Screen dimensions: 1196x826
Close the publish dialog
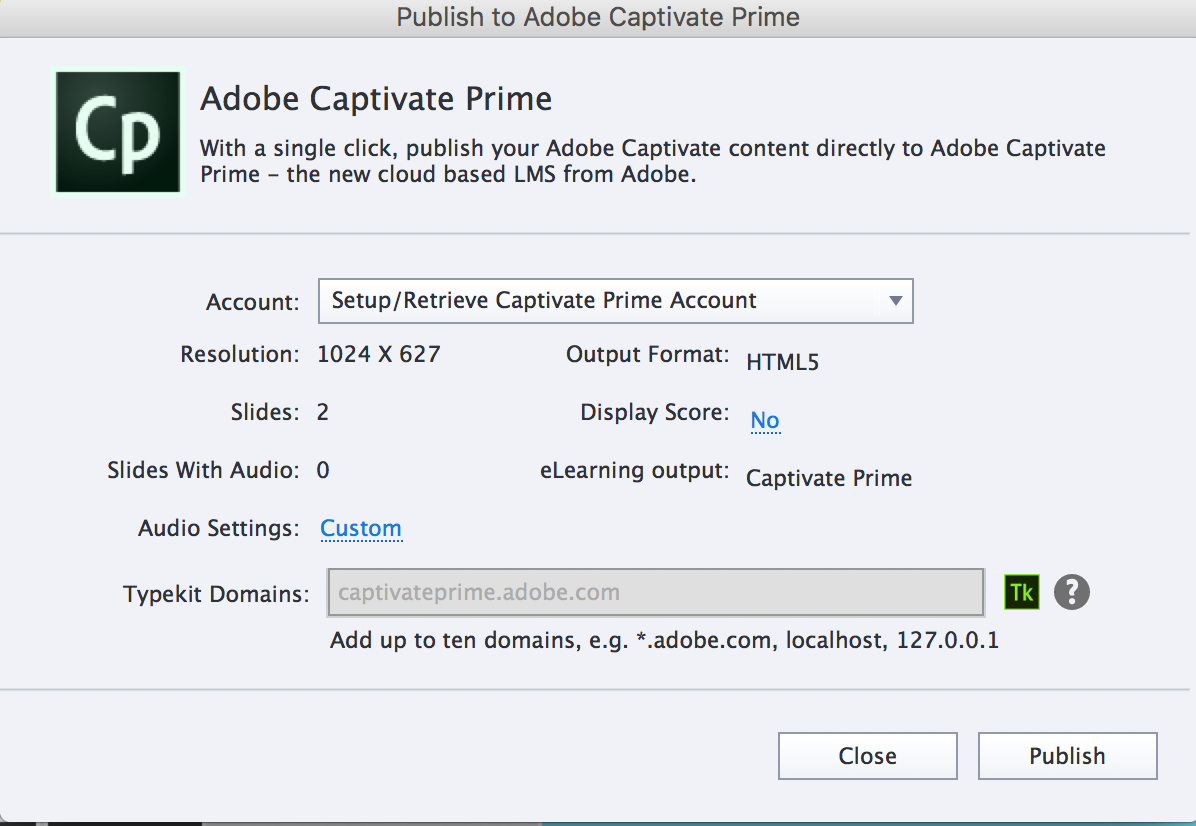tap(867, 755)
